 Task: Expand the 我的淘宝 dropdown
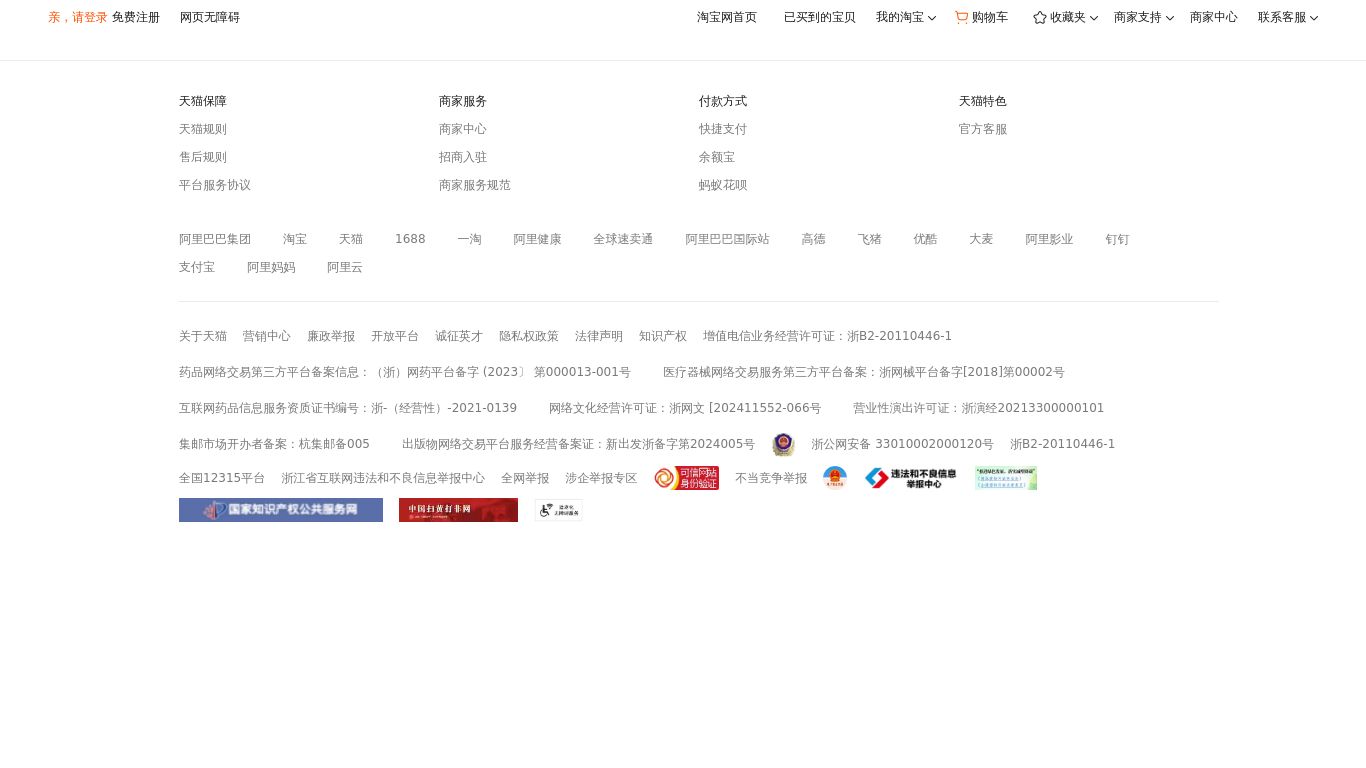(x=906, y=17)
